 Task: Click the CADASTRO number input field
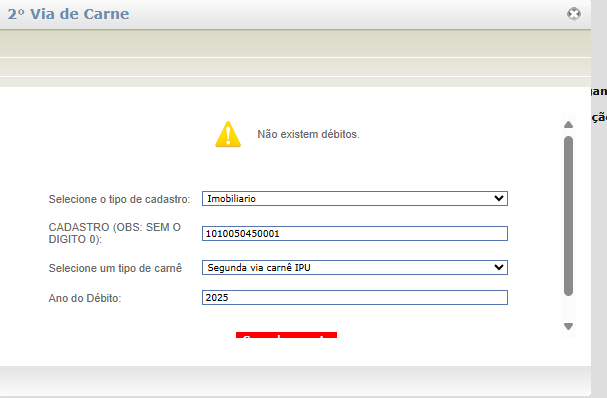click(355, 233)
